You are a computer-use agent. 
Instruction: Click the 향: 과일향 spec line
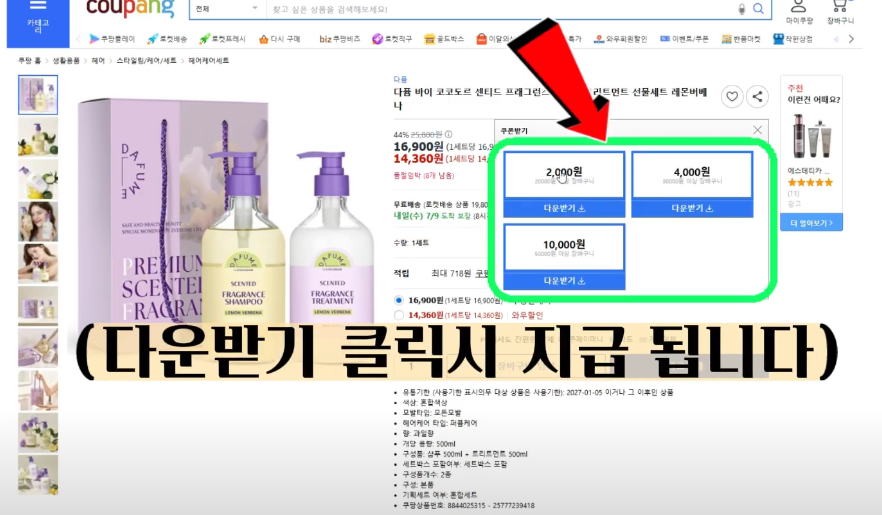[418, 433]
